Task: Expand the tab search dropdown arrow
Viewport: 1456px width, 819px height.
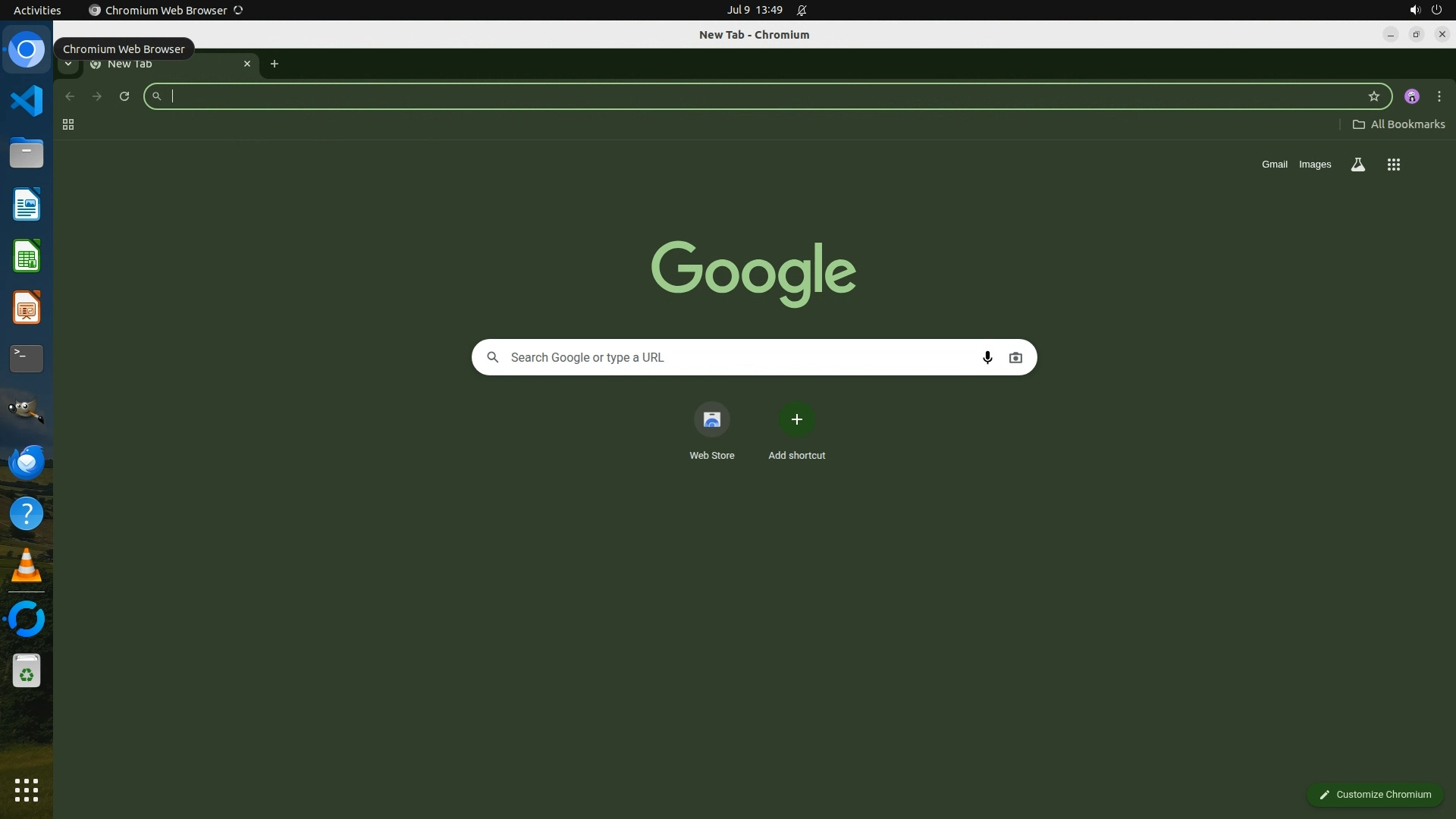Action: tap(68, 64)
